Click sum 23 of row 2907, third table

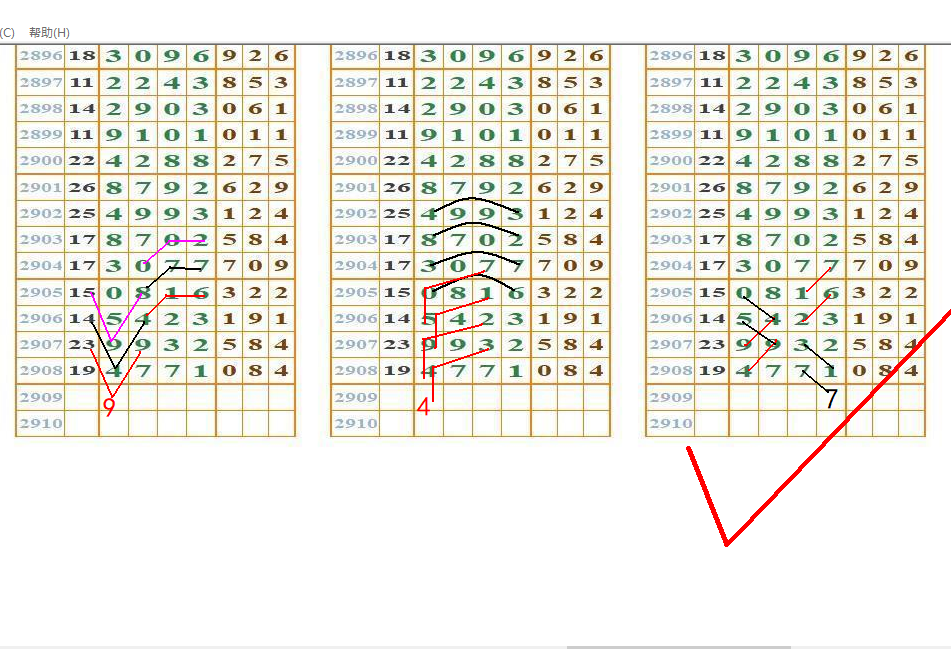[712, 345]
